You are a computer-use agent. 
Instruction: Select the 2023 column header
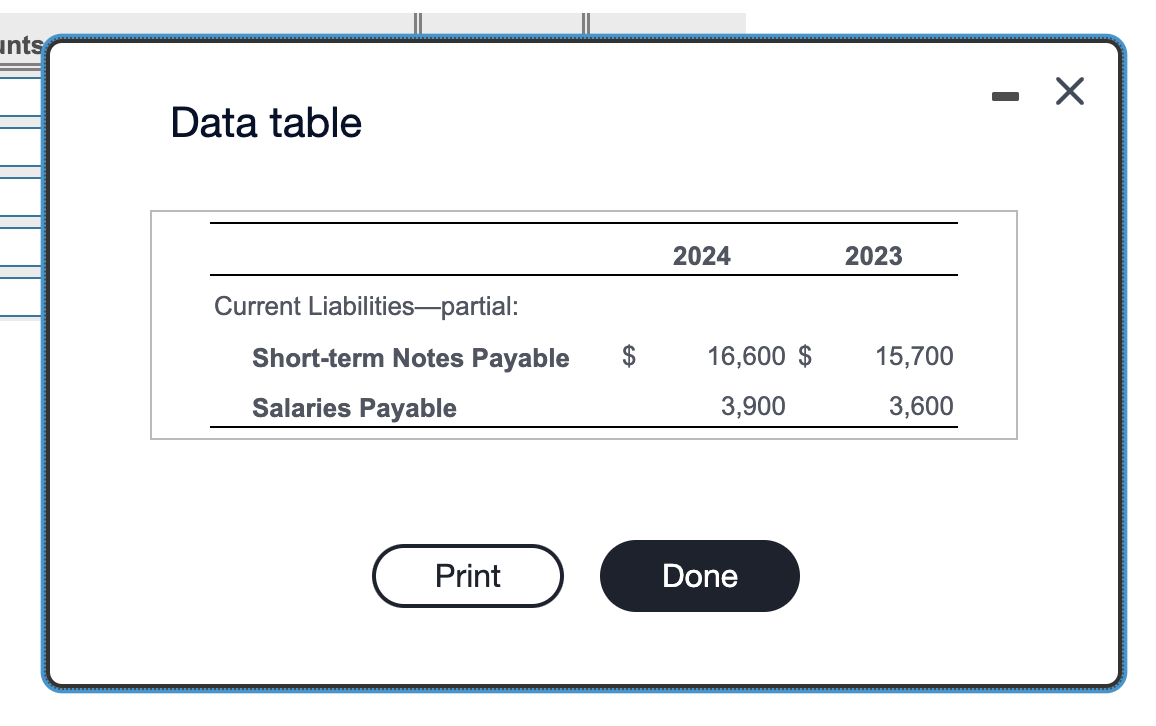tap(872, 256)
